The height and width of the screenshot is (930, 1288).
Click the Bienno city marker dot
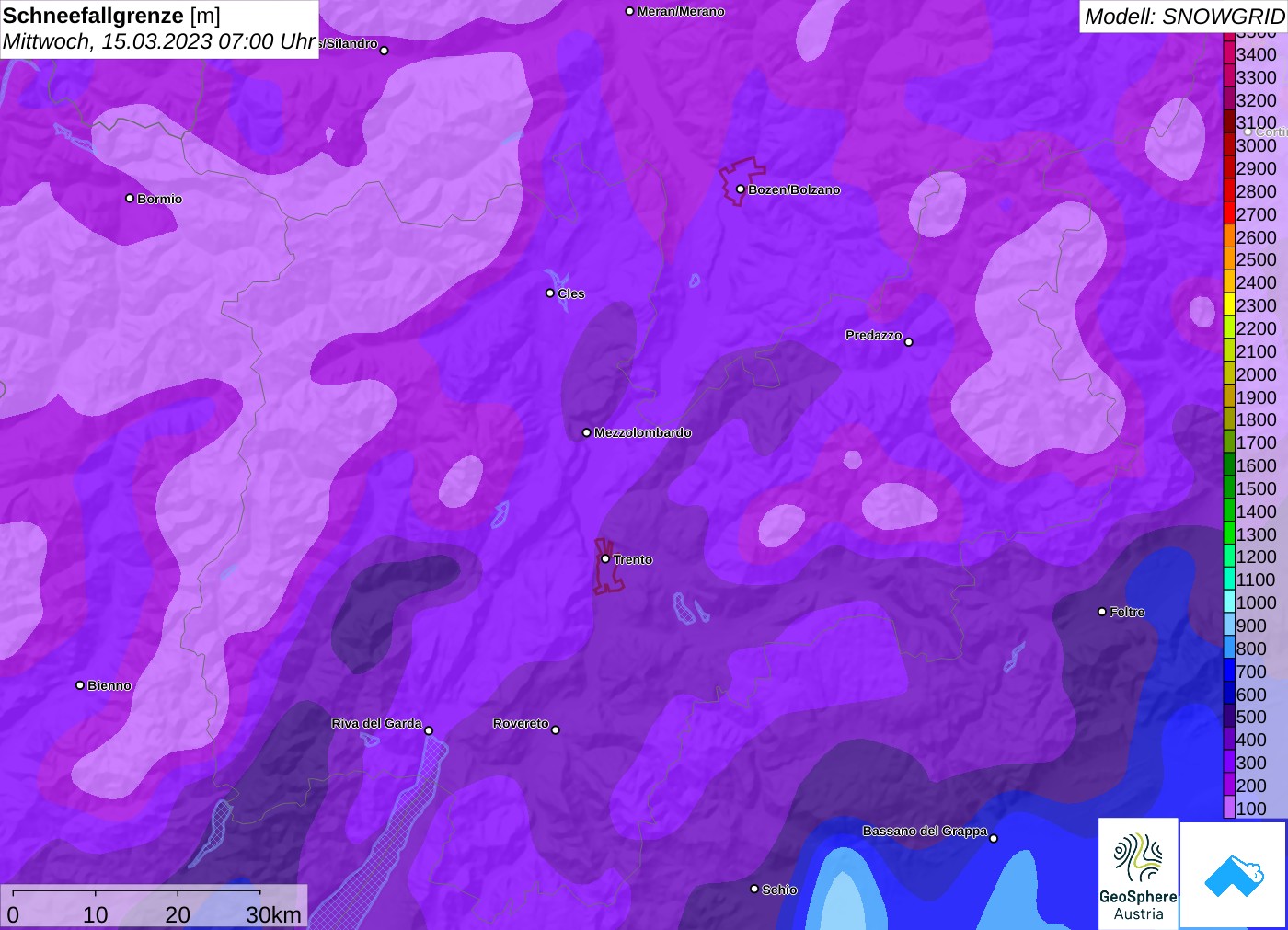click(x=80, y=685)
